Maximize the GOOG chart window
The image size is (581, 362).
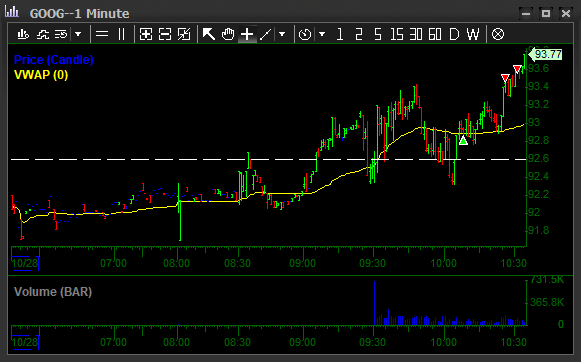(545, 14)
